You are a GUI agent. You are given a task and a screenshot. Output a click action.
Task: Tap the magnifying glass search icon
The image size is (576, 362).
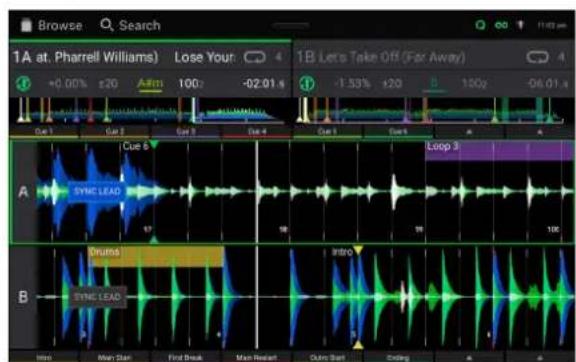point(107,25)
